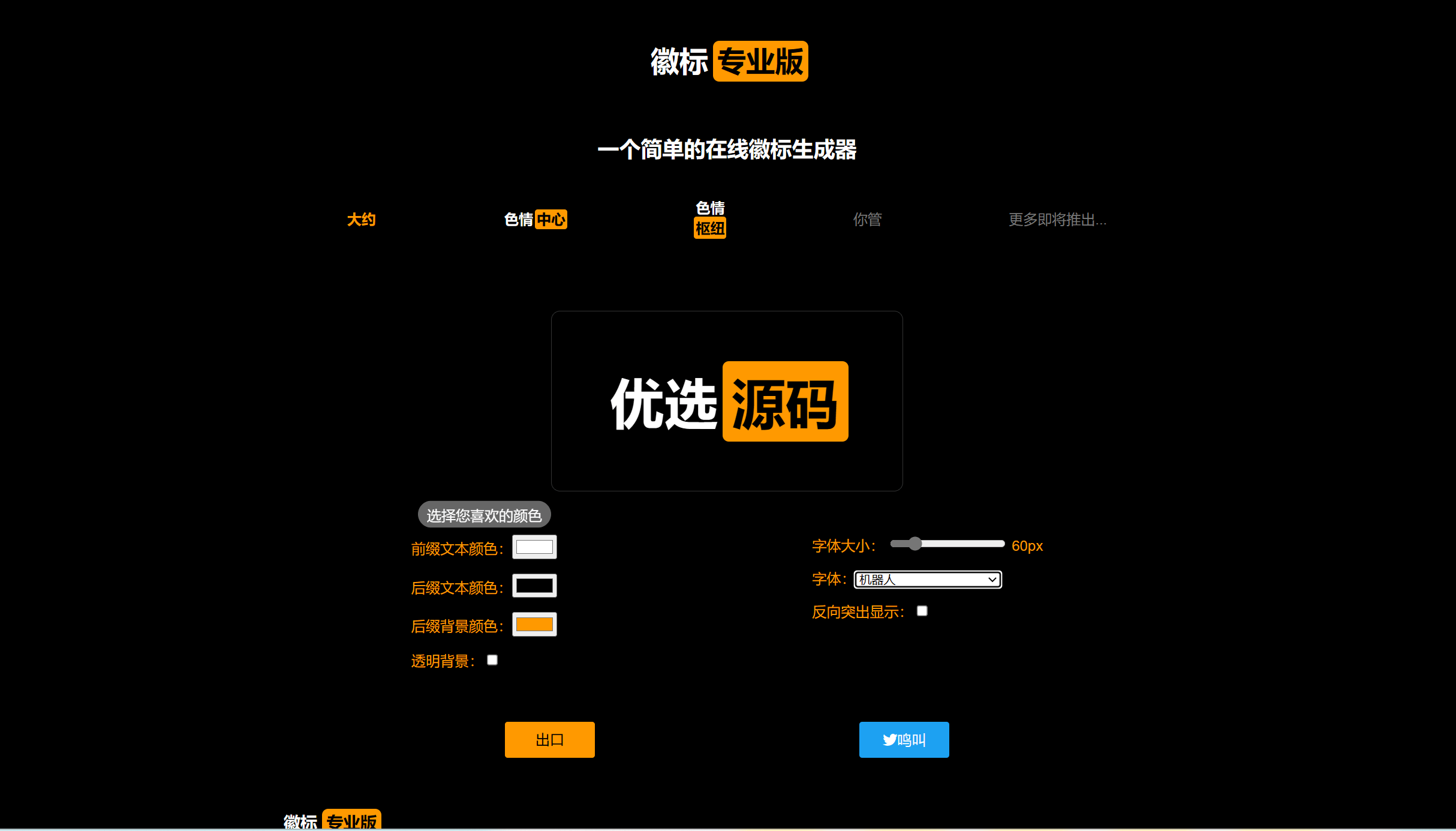Click the 选择您喜欢的颜色 tooltip label

coord(484,515)
